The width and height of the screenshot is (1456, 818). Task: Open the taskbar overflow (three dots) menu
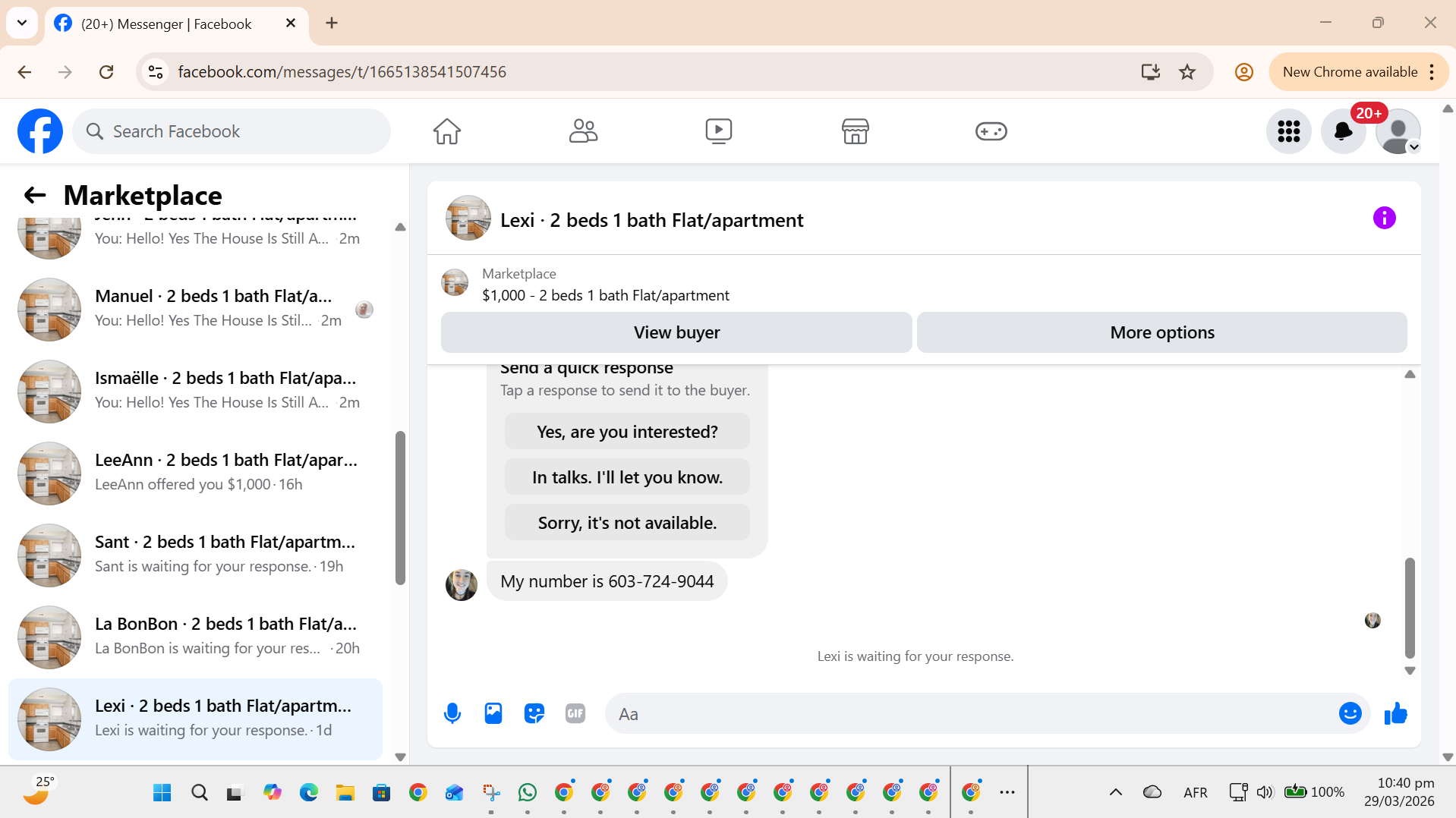[x=1007, y=793]
